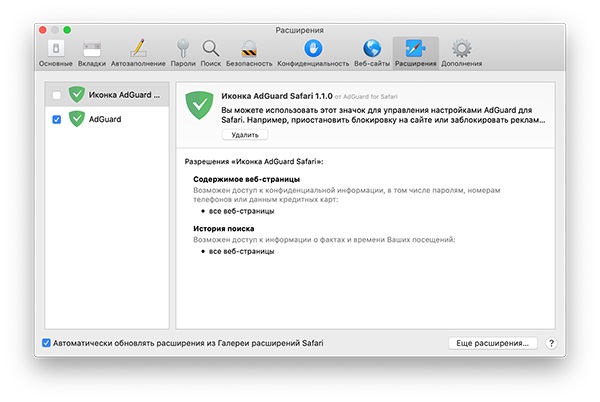Click shield icon in Иконка AdGuard row
Viewport: 600px width, 402px height.
click(x=77, y=94)
